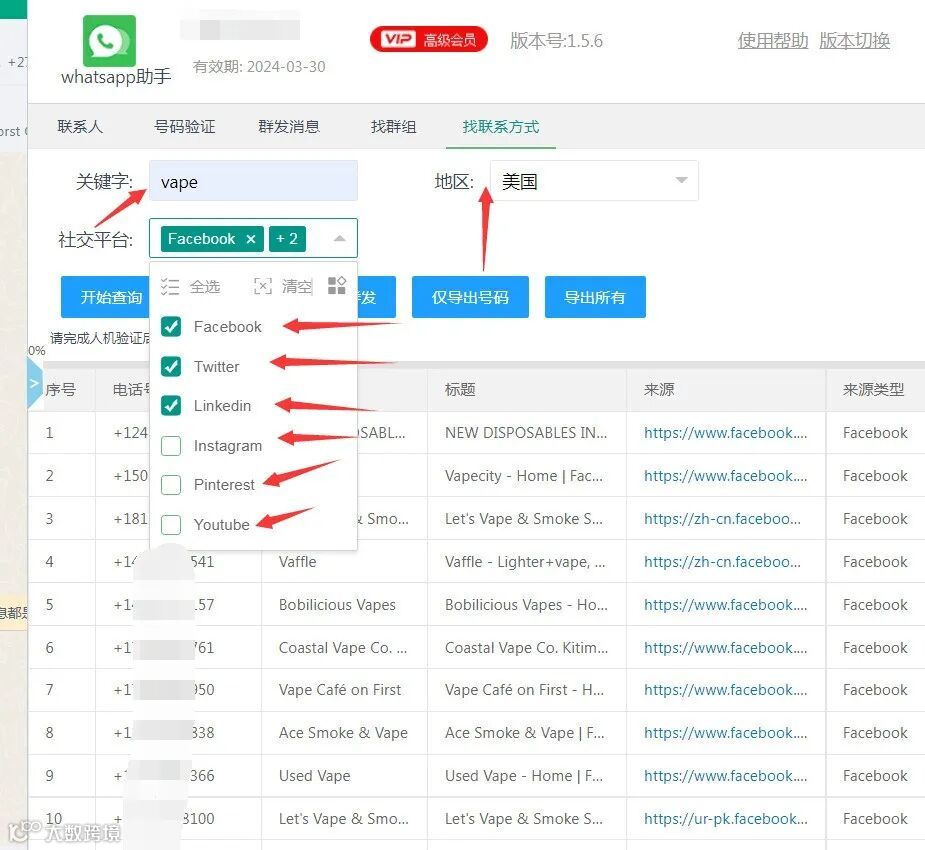Click the 标题 column header

click(460, 389)
